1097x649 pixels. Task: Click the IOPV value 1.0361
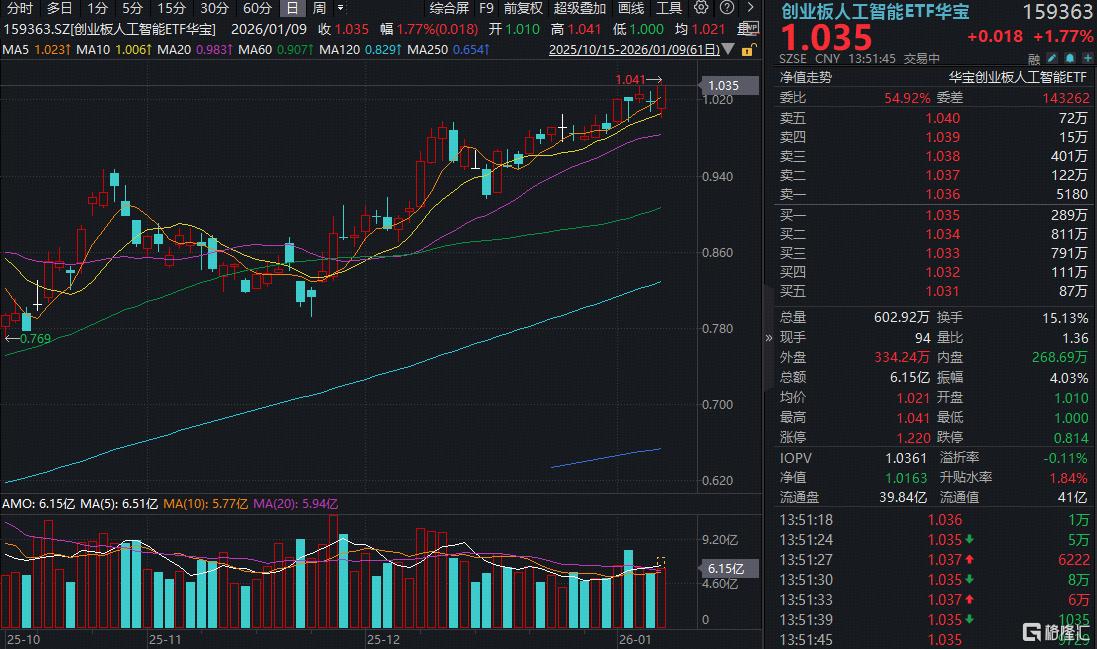click(906, 458)
